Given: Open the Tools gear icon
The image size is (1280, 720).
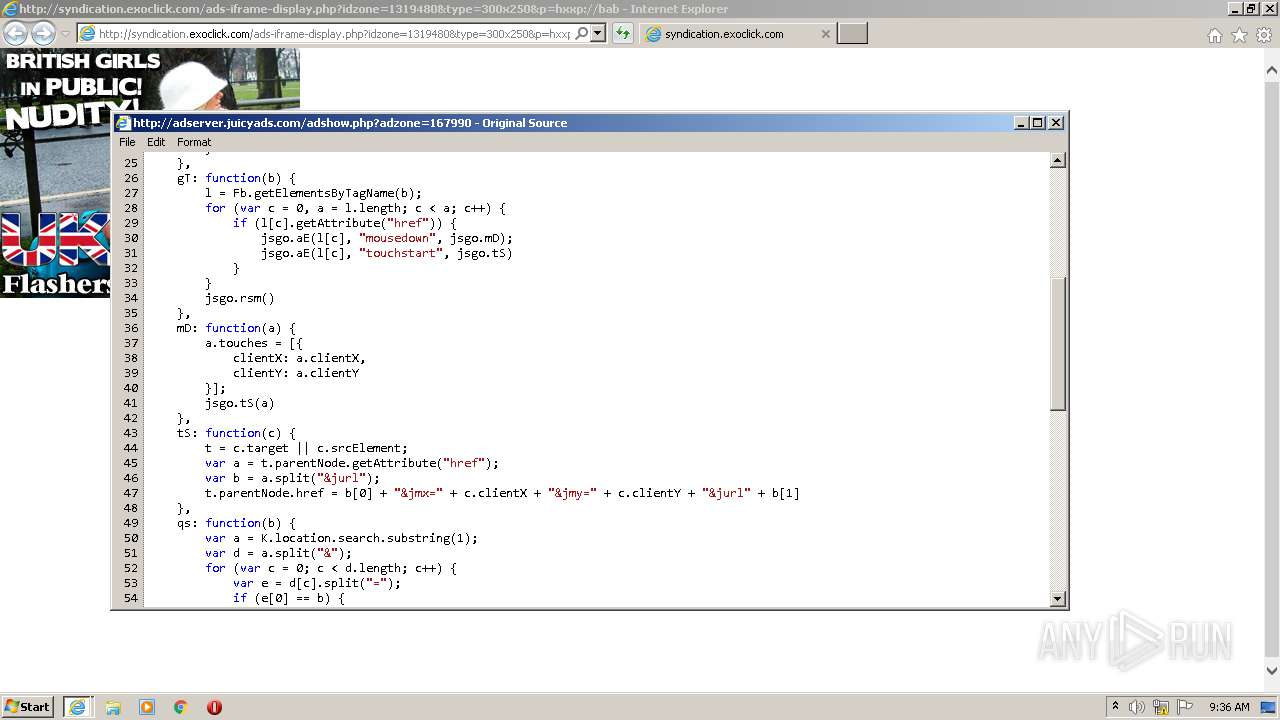Looking at the screenshot, I should tap(1264, 35).
